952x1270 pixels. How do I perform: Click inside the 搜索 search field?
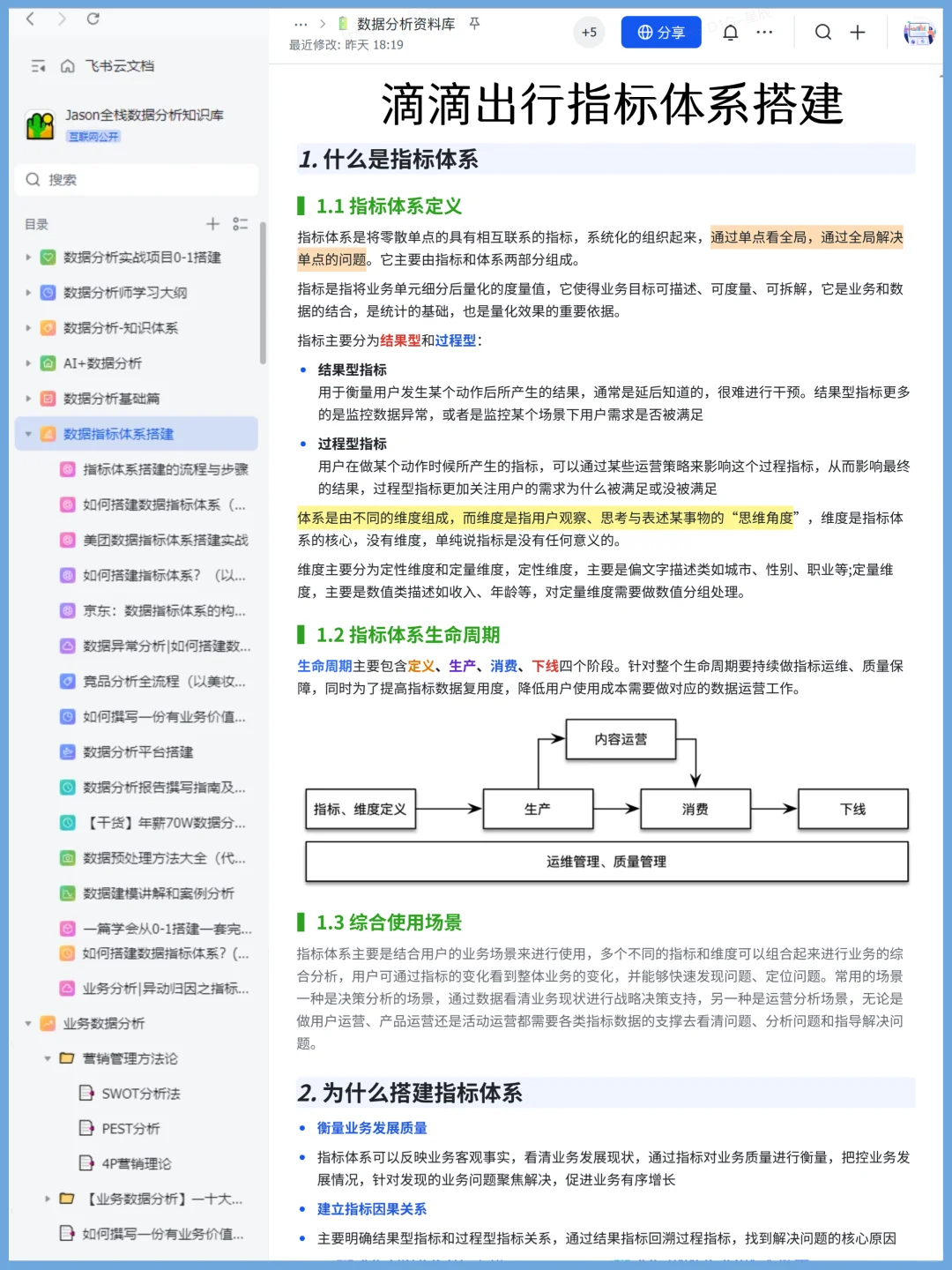[x=137, y=180]
